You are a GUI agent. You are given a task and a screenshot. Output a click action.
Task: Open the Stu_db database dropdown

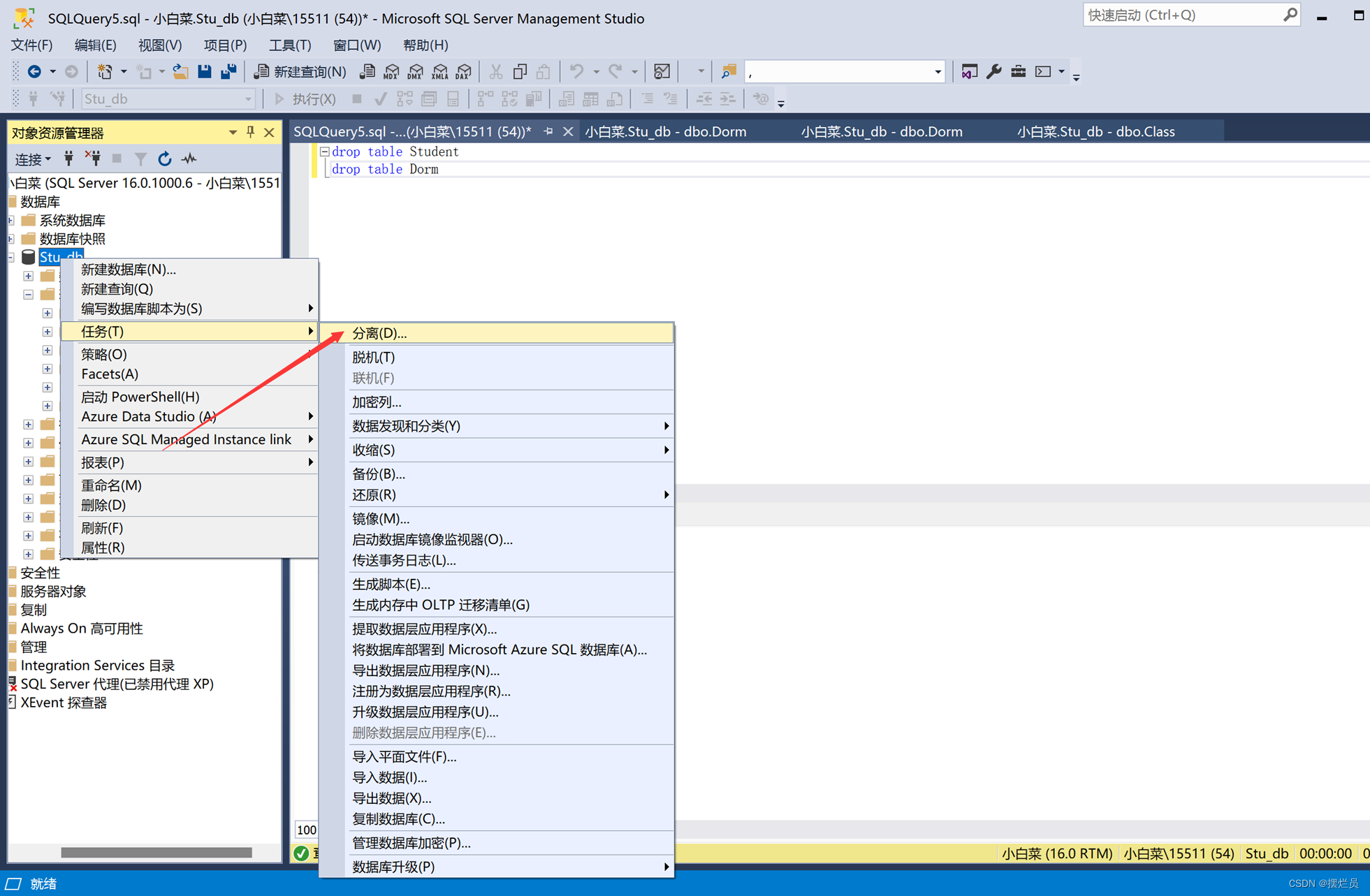[x=248, y=99]
